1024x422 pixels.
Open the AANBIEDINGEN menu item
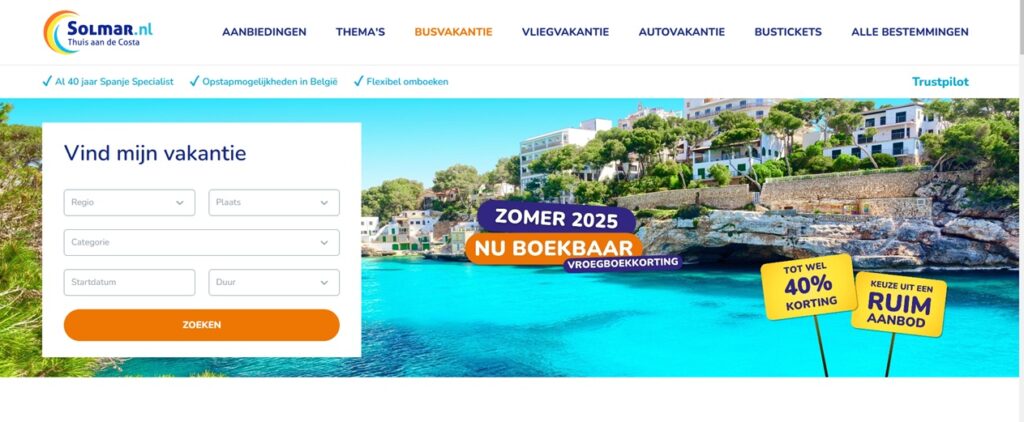(264, 32)
